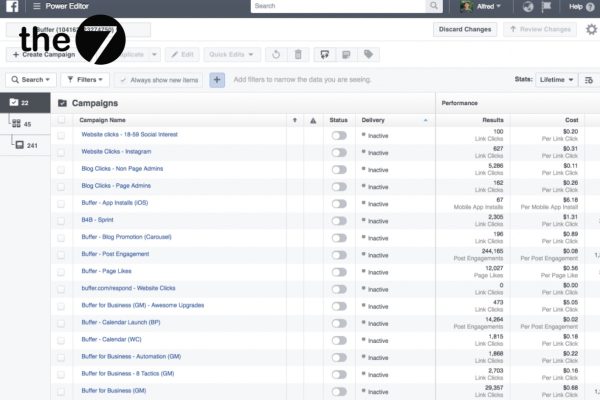Viewport: 600px width, 400px height.
Task: Check the box for Buffer for Business - 8 Tactics (GM)
Action: tap(61, 375)
